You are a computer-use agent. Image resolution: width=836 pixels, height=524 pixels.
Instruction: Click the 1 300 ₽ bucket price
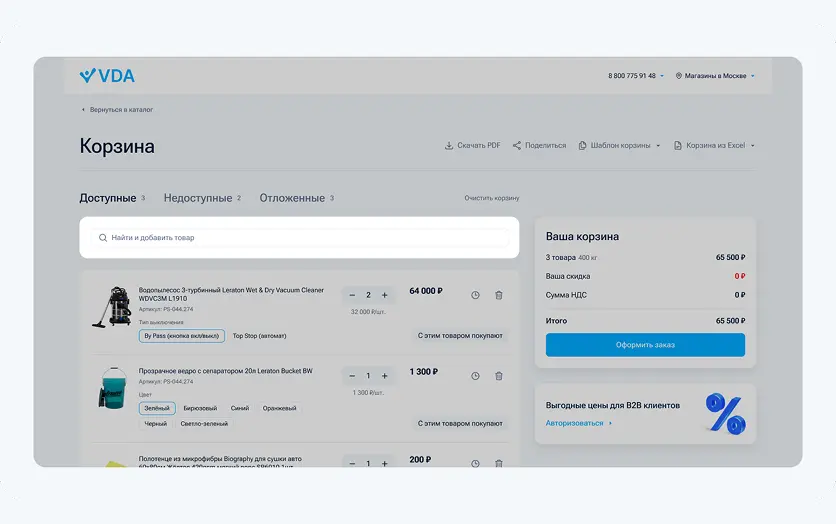click(x=423, y=372)
